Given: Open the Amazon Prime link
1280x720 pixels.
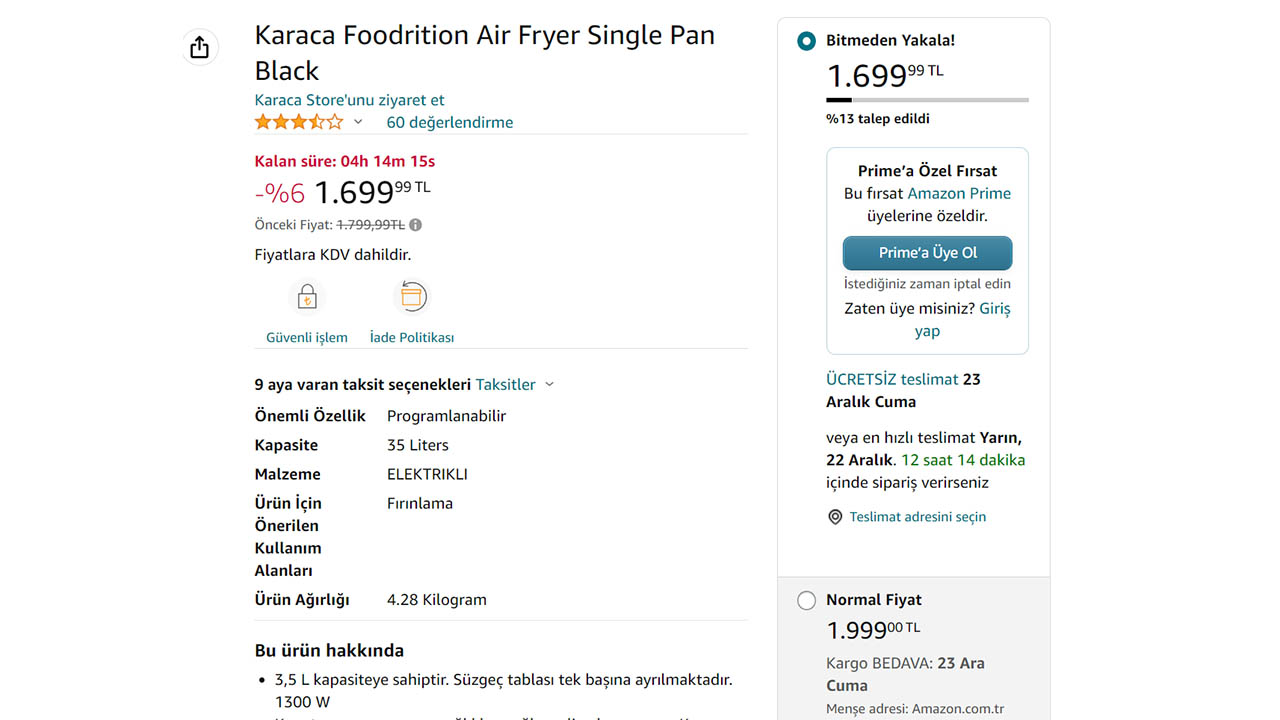Looking at the screenshot, I should 959,193.
